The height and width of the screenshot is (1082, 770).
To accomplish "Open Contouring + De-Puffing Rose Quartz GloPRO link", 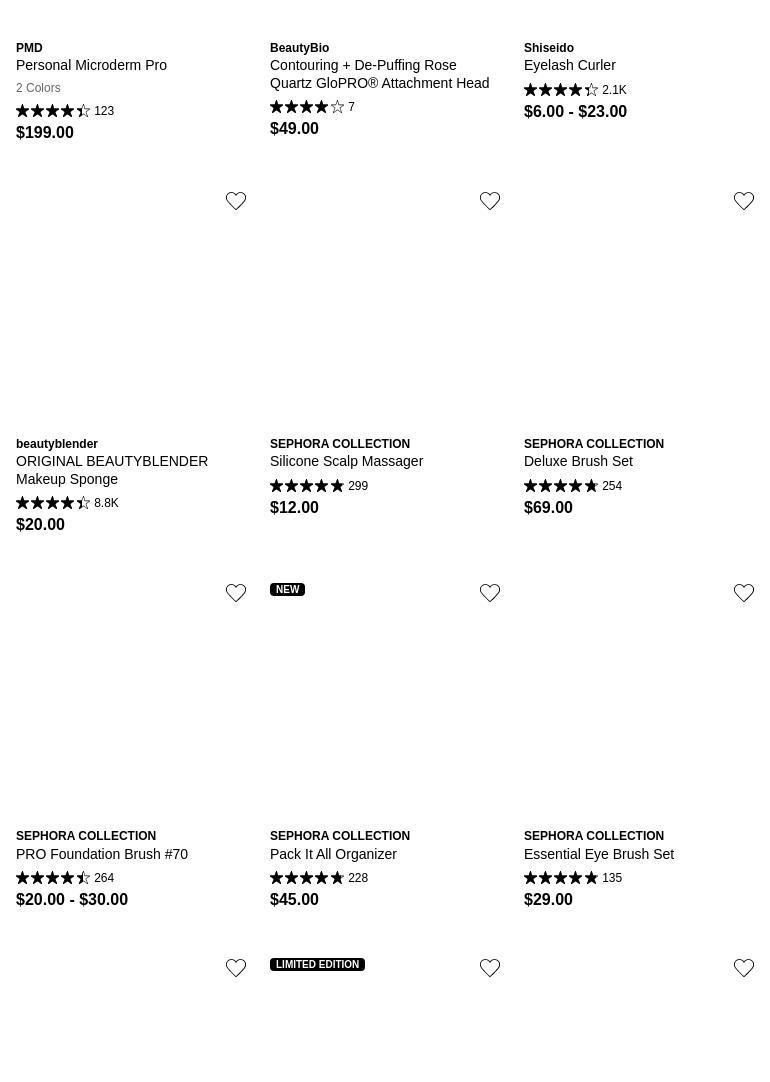I will pyautogui.click(x=379, y=74).
